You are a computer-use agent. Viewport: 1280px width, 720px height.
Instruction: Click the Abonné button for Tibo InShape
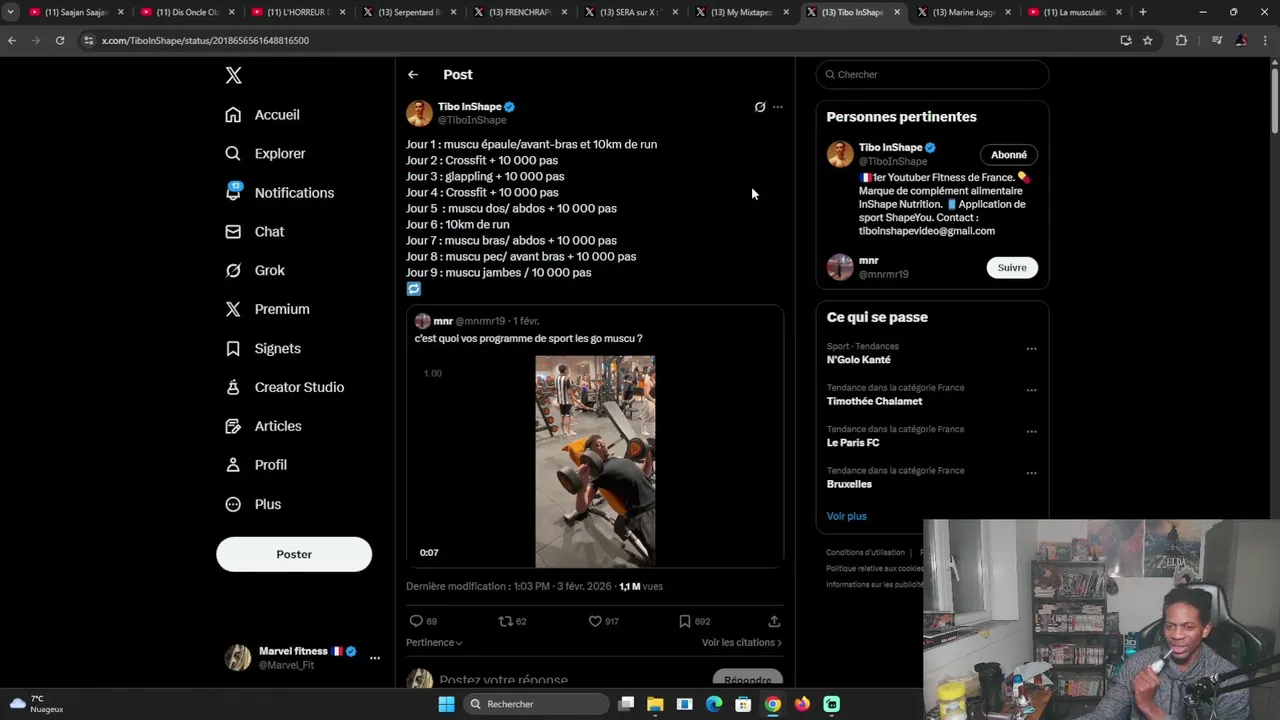click(1009, 155)
